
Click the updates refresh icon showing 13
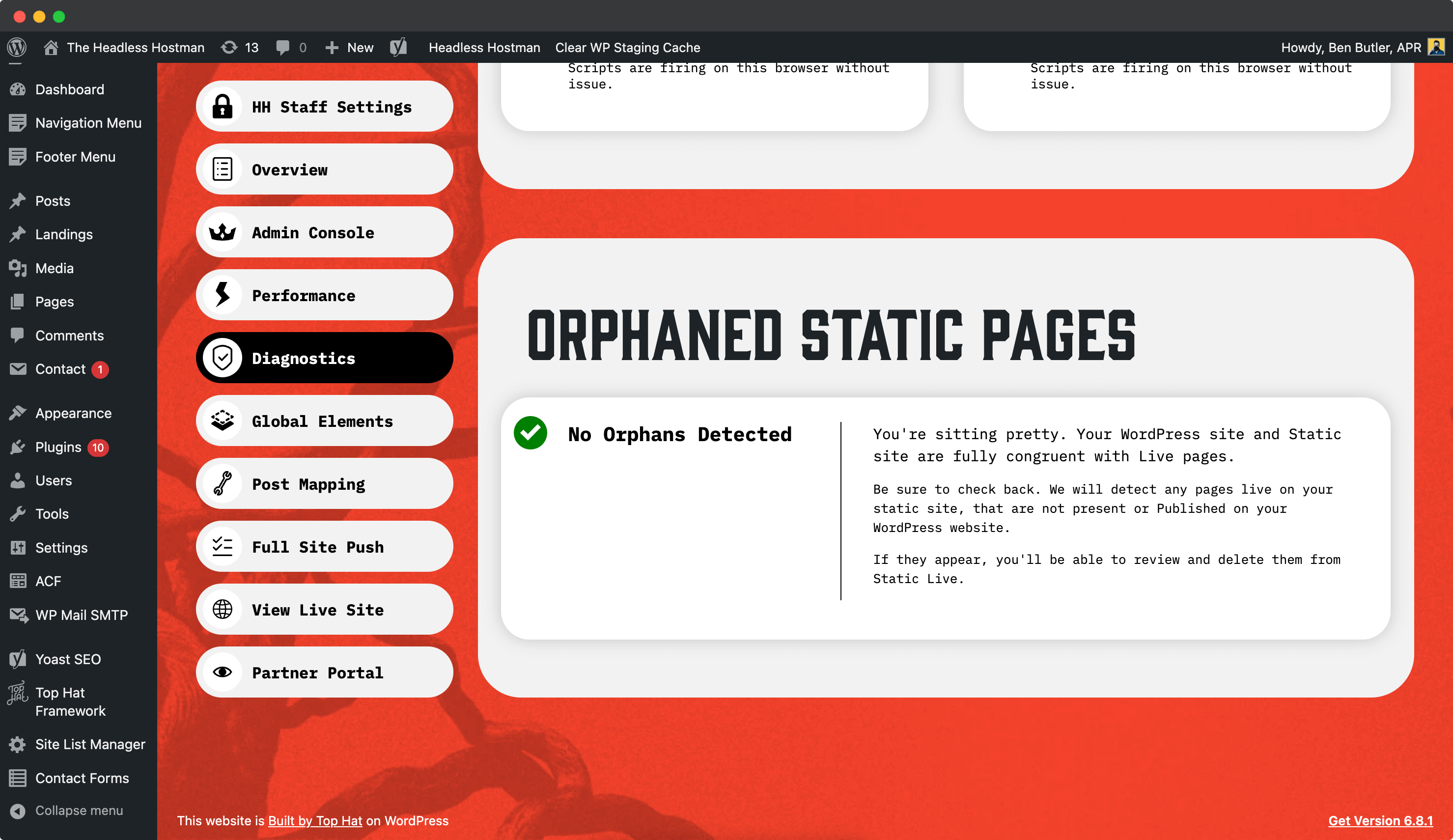229,47
